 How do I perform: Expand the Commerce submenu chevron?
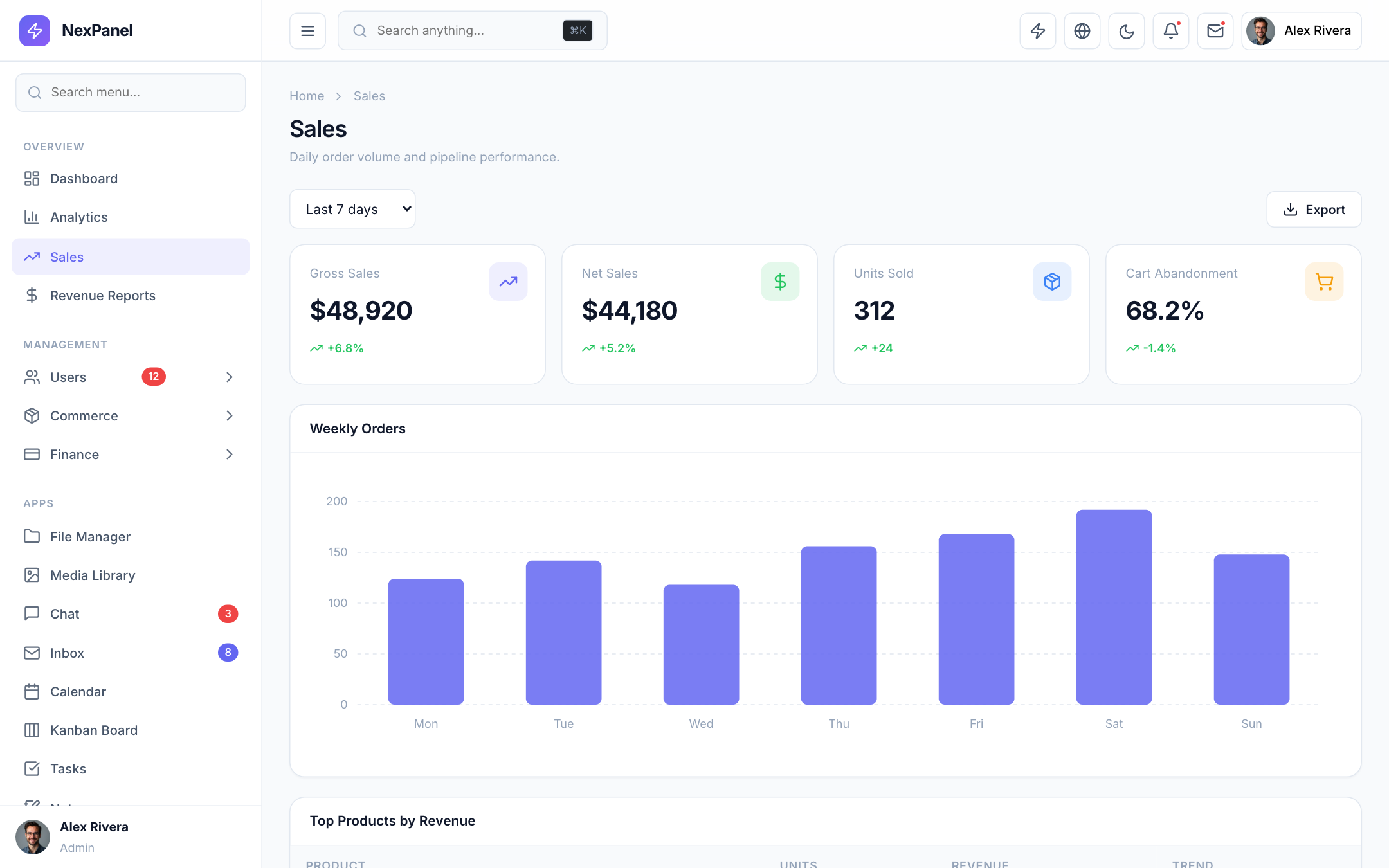(x=230, y=415)
